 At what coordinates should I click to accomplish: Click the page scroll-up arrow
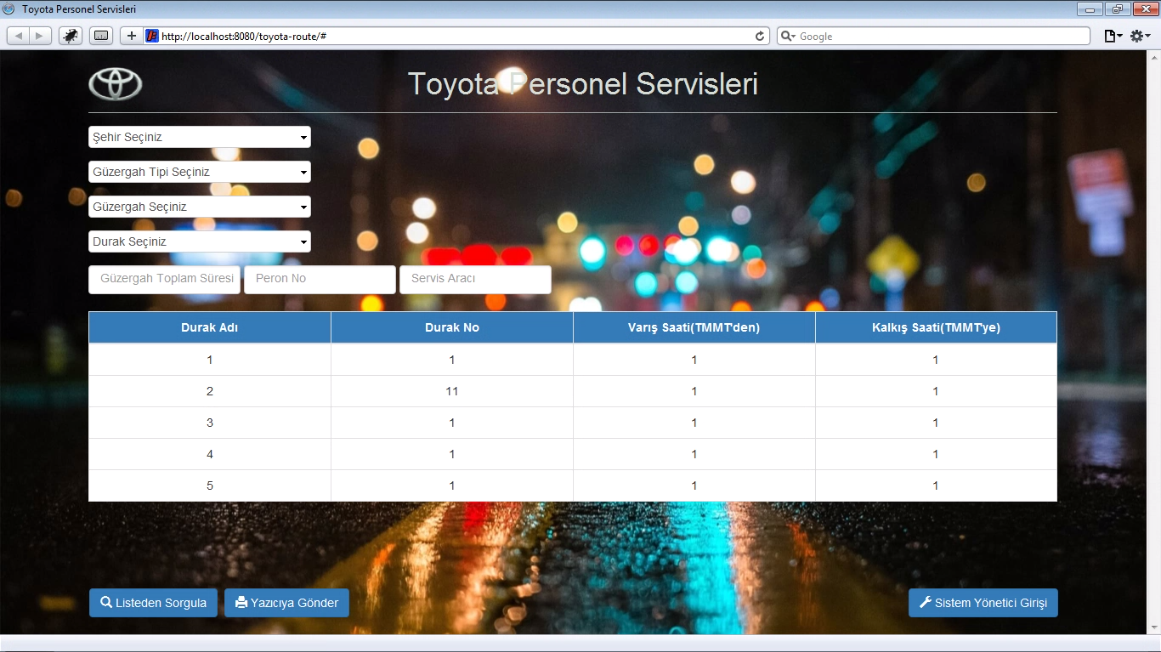coord(1154,56)
